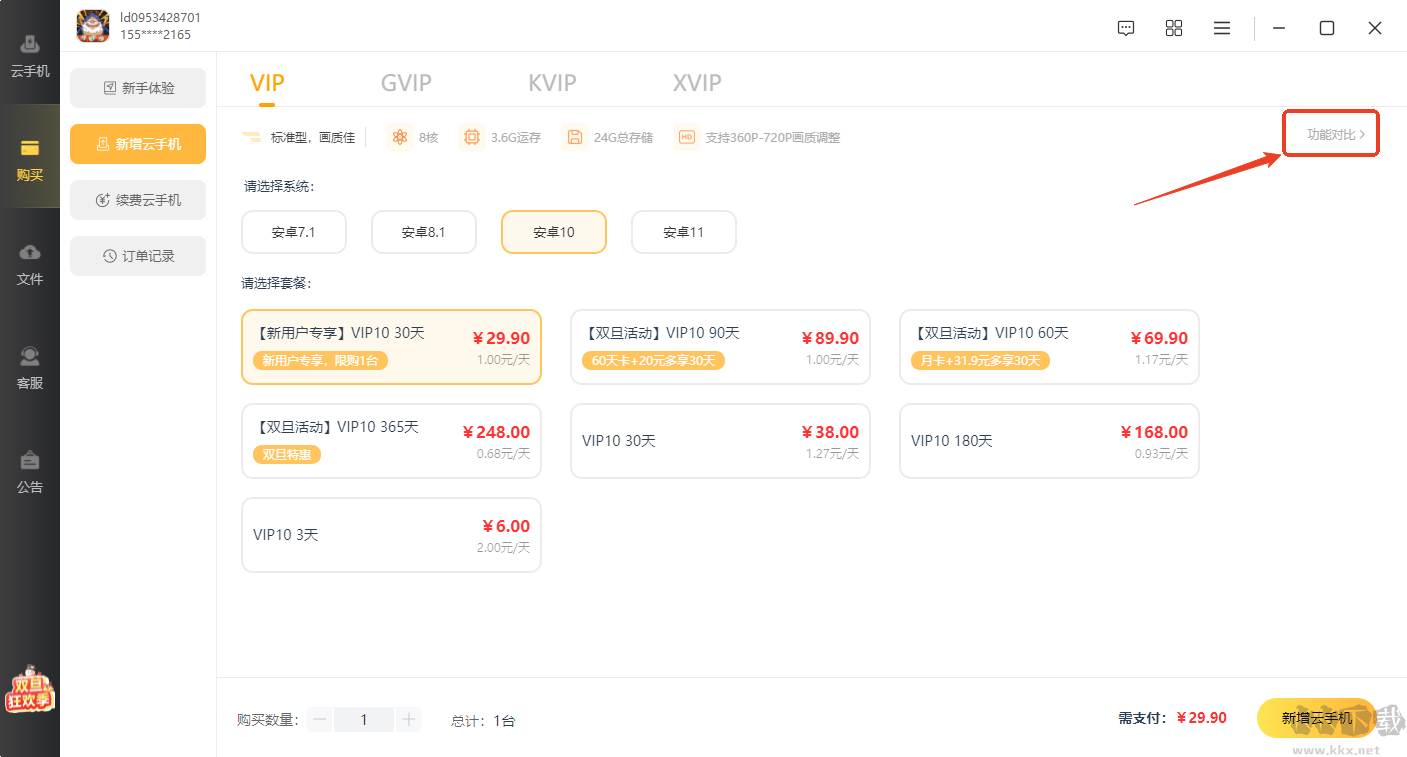Image resolution: width=1407 pixels, height=757 pixels.
Task: Open the 公告 announcements sidebar icon
Action: click(x=30, y=471)
